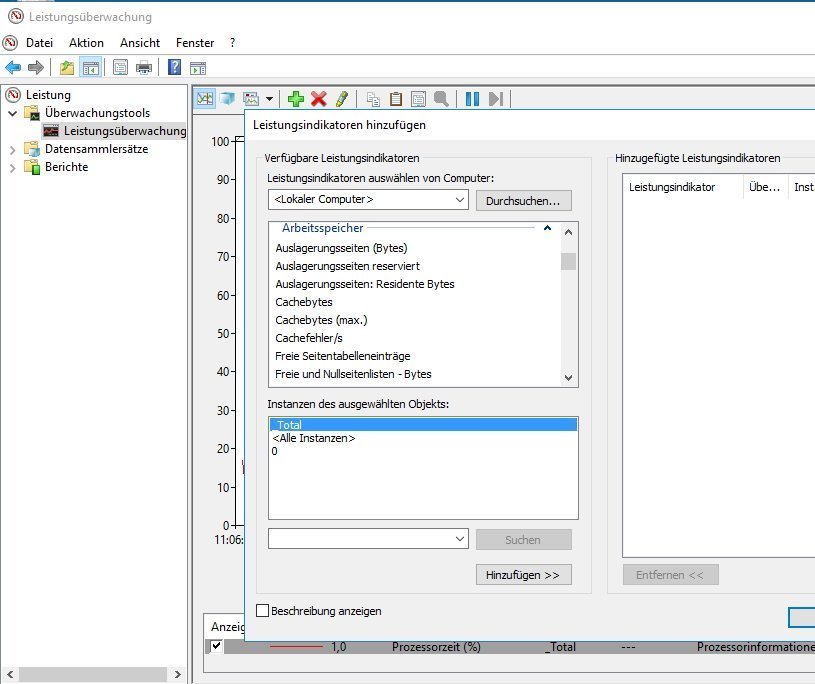Open graph type dropdown arrow
Screen dimensions: 815x684
[269, 98]
